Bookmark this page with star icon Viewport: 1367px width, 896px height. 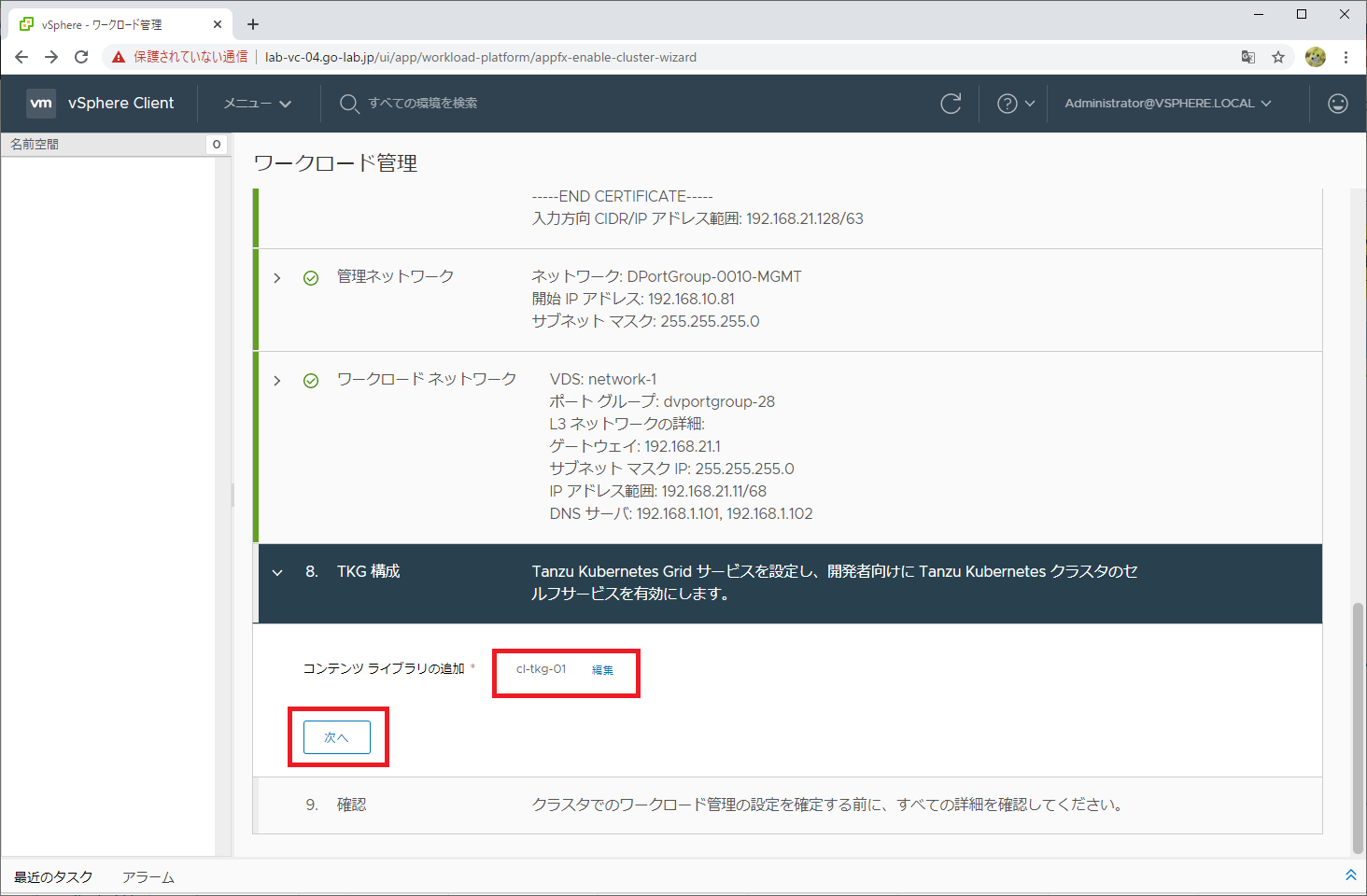tap(1278, 57)
